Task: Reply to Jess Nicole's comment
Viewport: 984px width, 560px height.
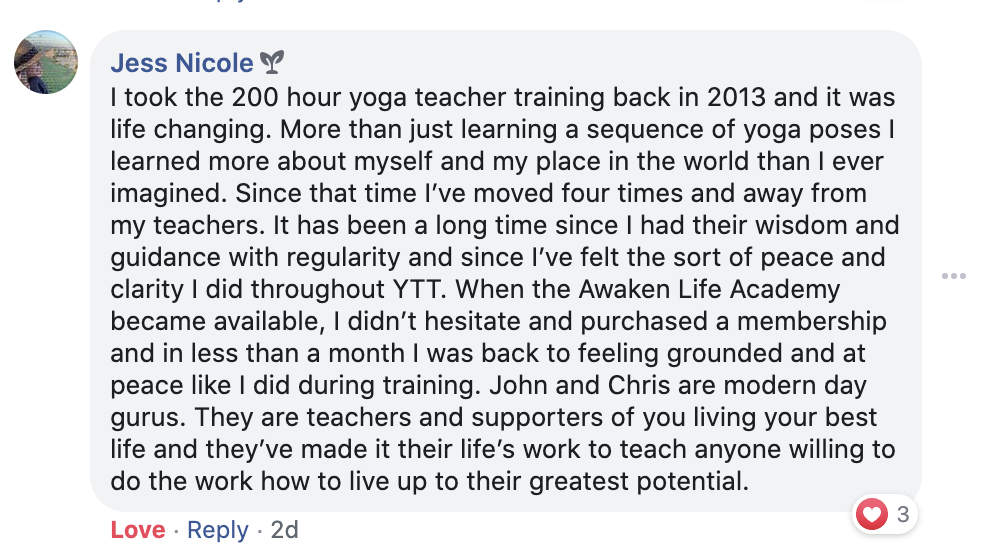Action: click(x=218, y=530)
